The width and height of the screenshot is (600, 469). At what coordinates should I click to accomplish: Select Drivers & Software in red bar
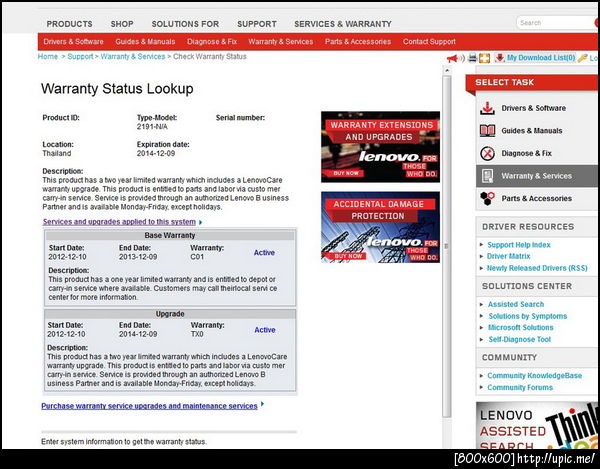(73, 41)
